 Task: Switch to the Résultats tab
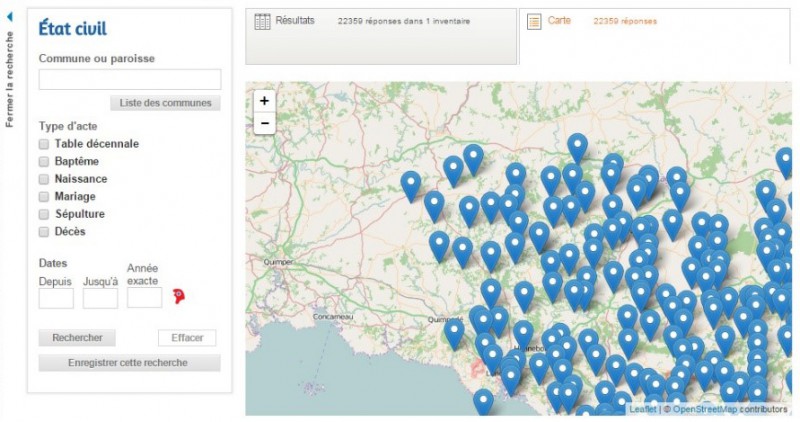pyautogui.click(x=295, y=21)
